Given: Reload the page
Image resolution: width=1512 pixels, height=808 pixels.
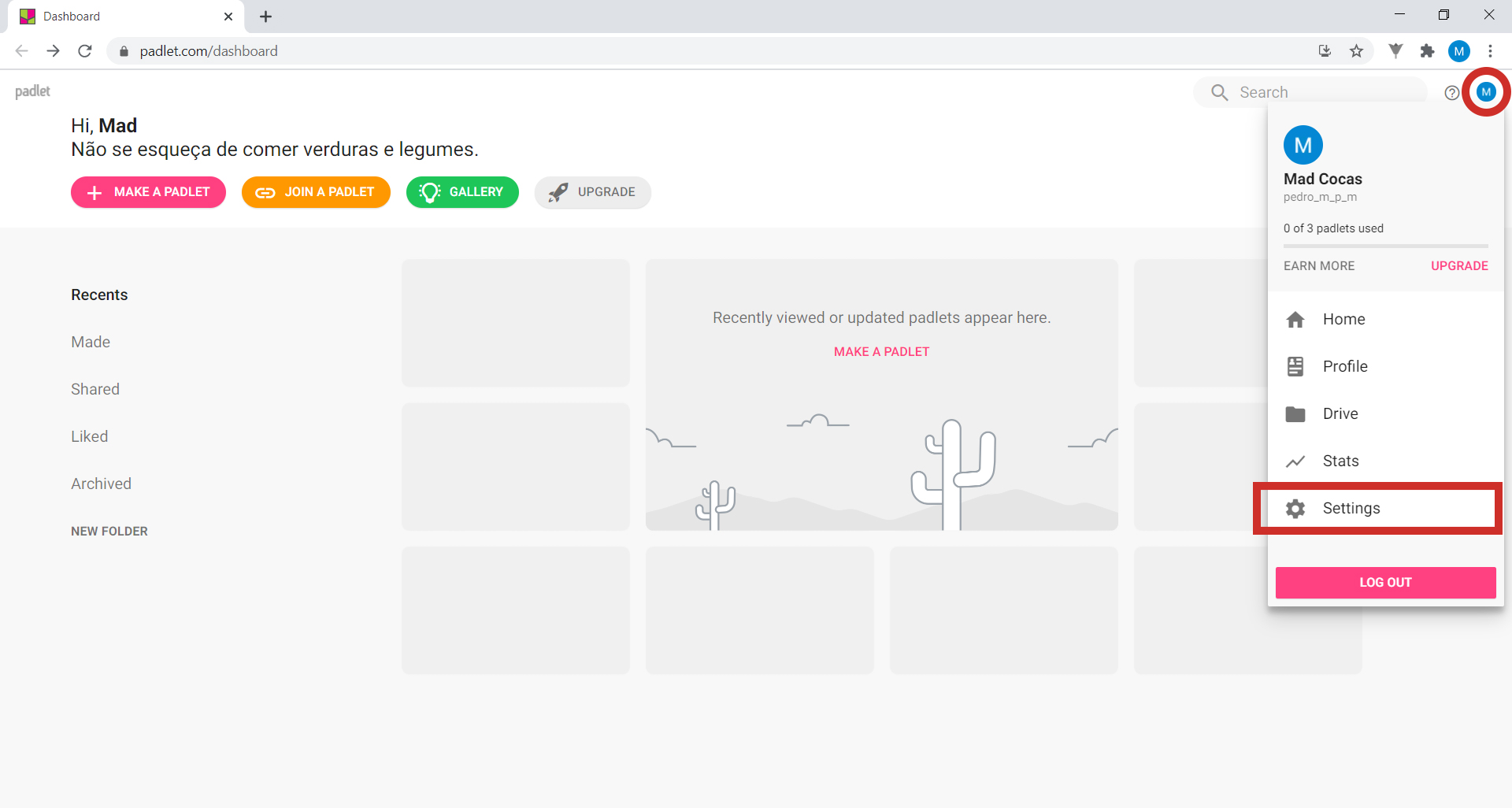Looking at the screenshot, I should 85,51.
